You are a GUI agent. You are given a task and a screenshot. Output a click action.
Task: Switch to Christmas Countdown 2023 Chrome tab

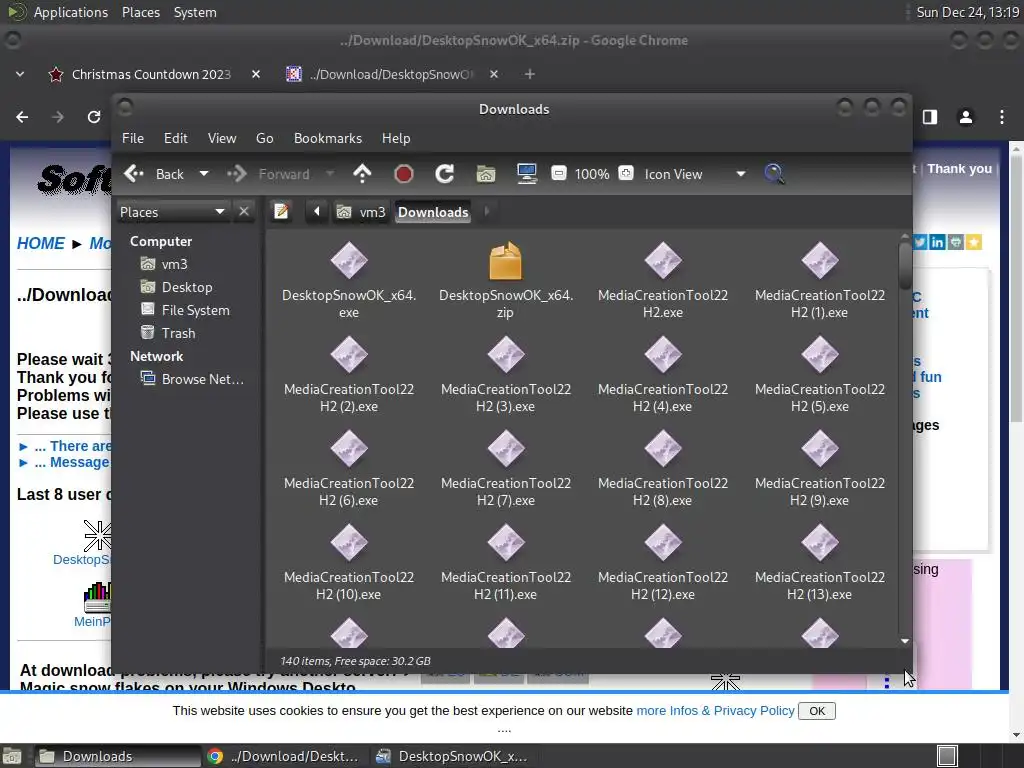pos(151,74)
